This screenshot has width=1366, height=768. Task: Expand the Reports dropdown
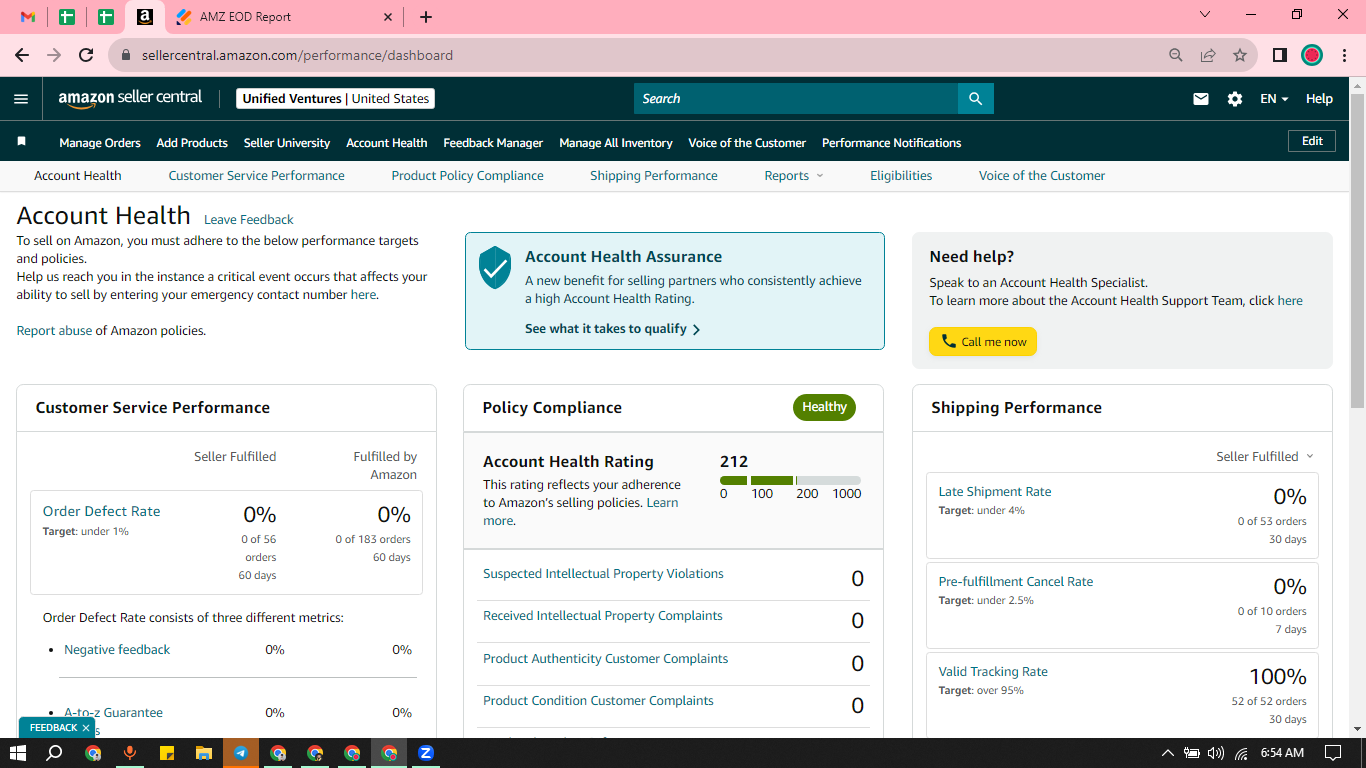(794, 175)
